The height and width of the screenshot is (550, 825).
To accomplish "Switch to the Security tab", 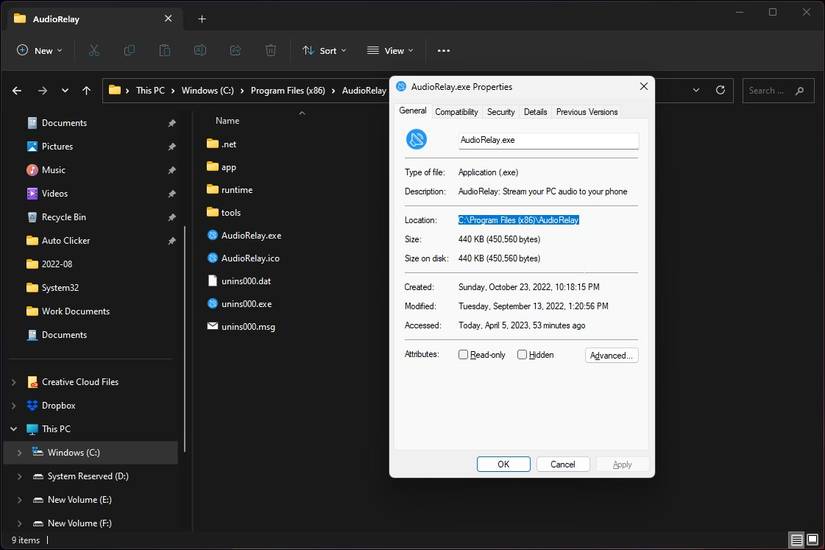I will coord(500,112).
